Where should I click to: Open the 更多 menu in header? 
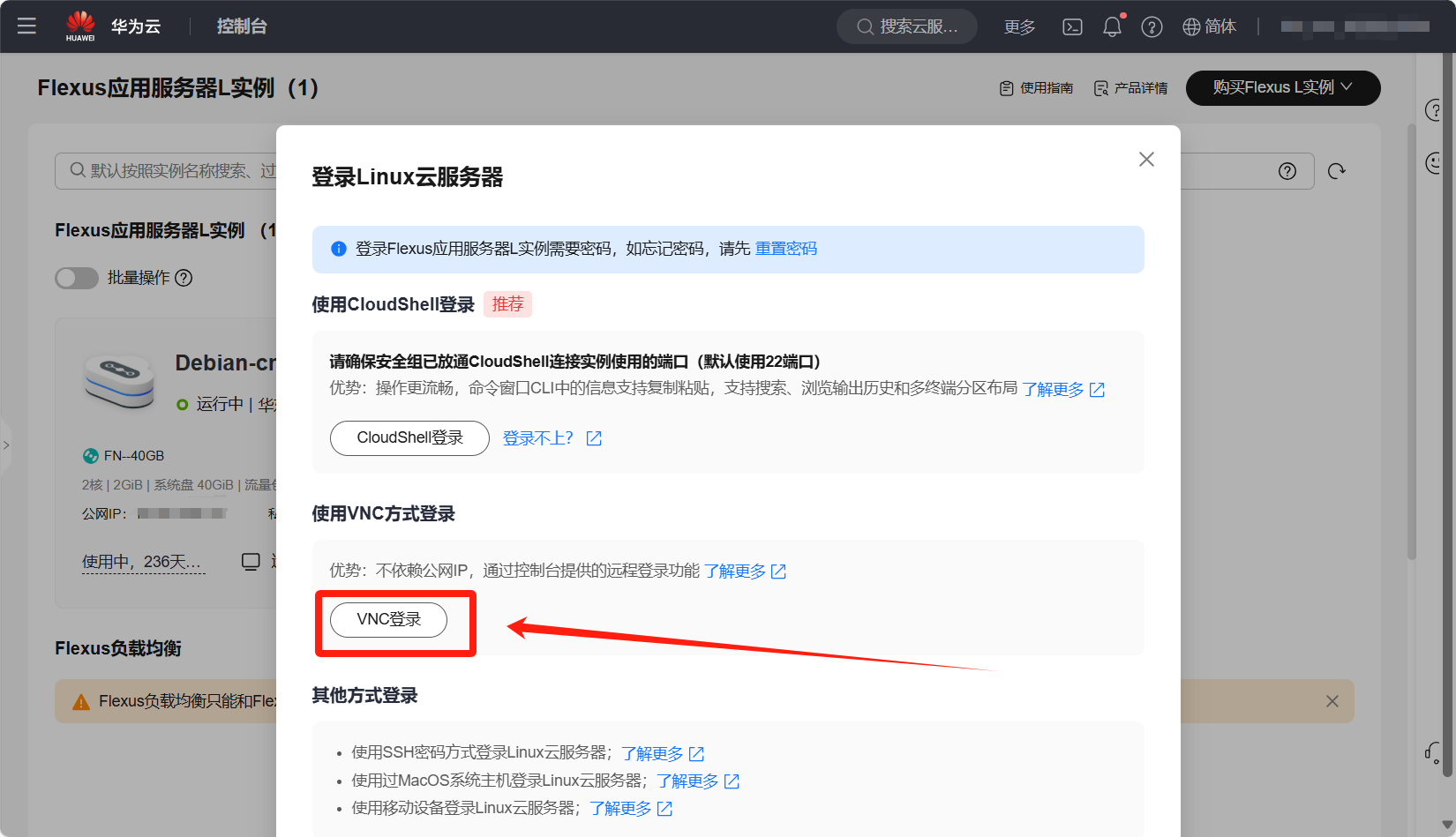(1019, 26)
